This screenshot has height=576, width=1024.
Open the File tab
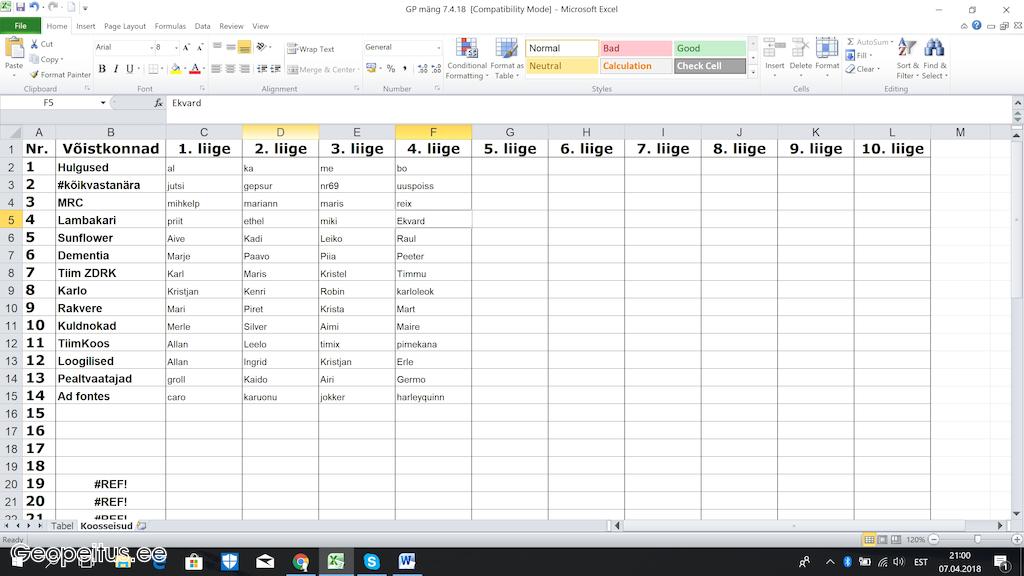coord(20,26)
